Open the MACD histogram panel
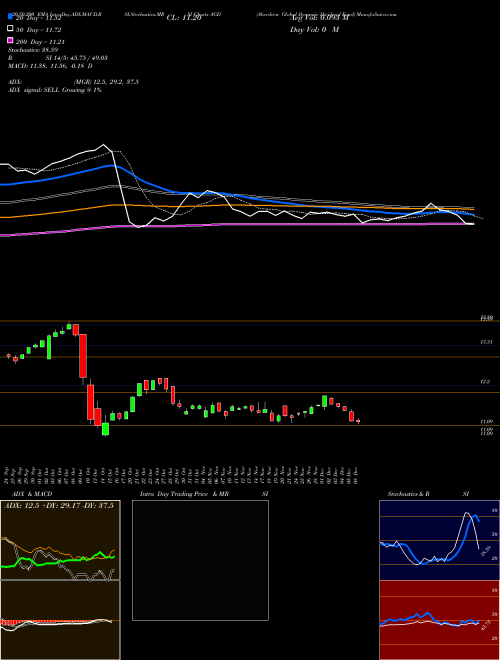This screenshot has width=500, height=660. (60, 620)
